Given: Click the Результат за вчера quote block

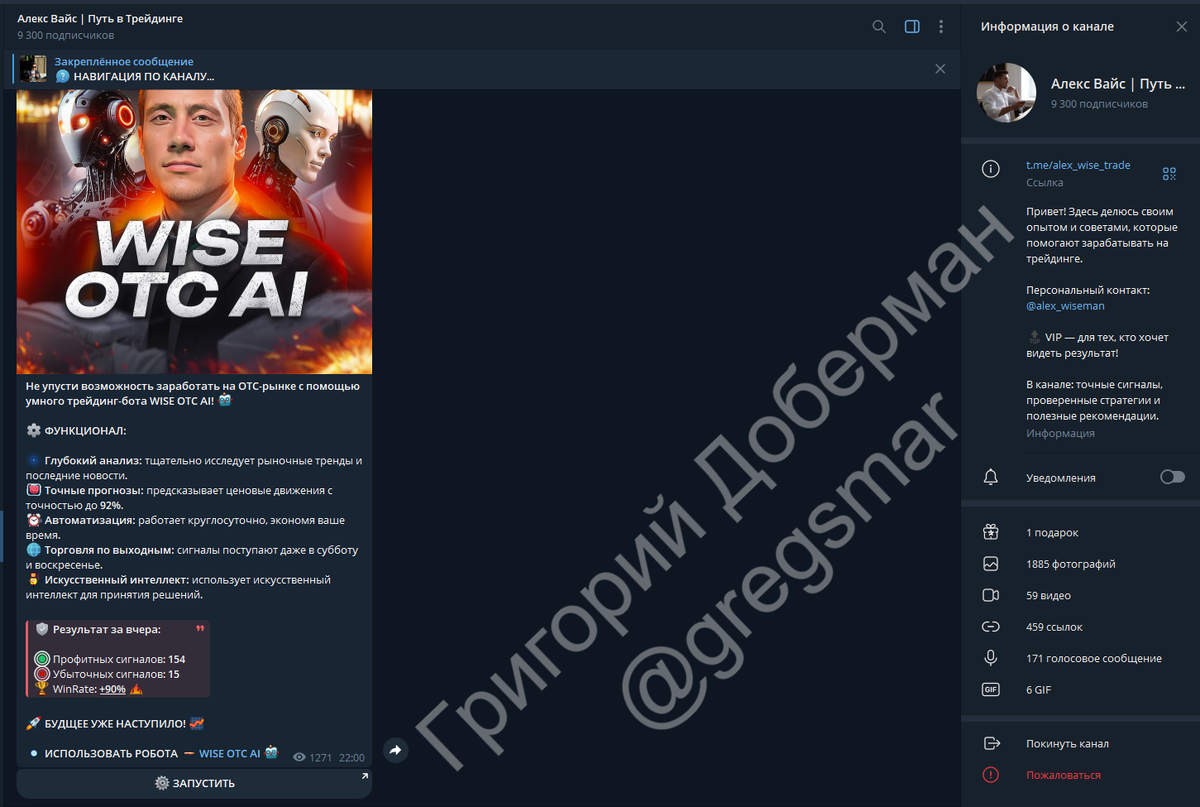Looking at the screenshot, I should (118, 659).
